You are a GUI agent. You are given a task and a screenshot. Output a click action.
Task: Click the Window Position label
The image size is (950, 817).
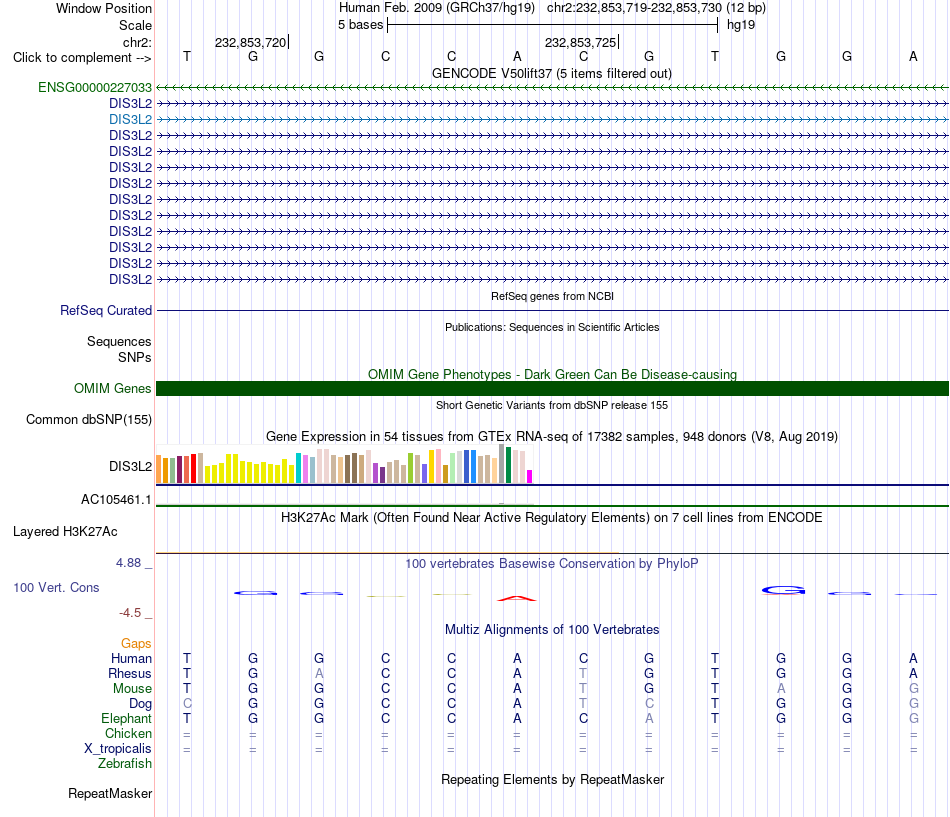click(104, 8)
